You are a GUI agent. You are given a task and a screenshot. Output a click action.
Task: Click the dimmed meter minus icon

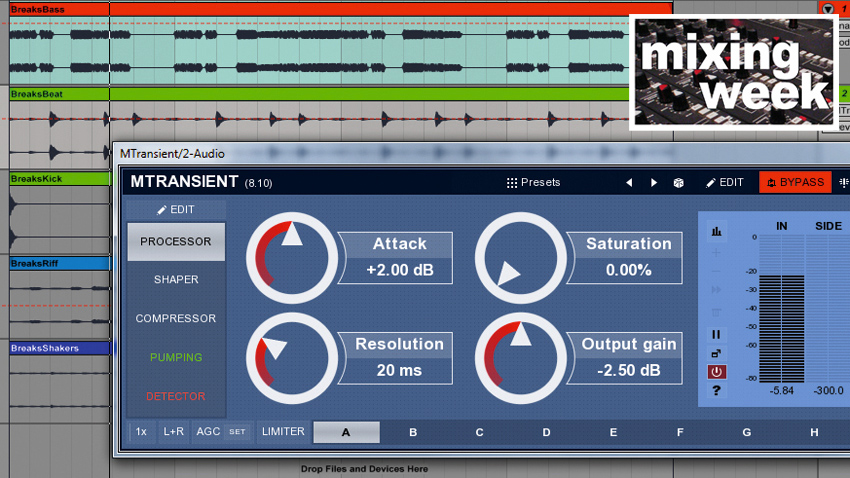(716, 271)
